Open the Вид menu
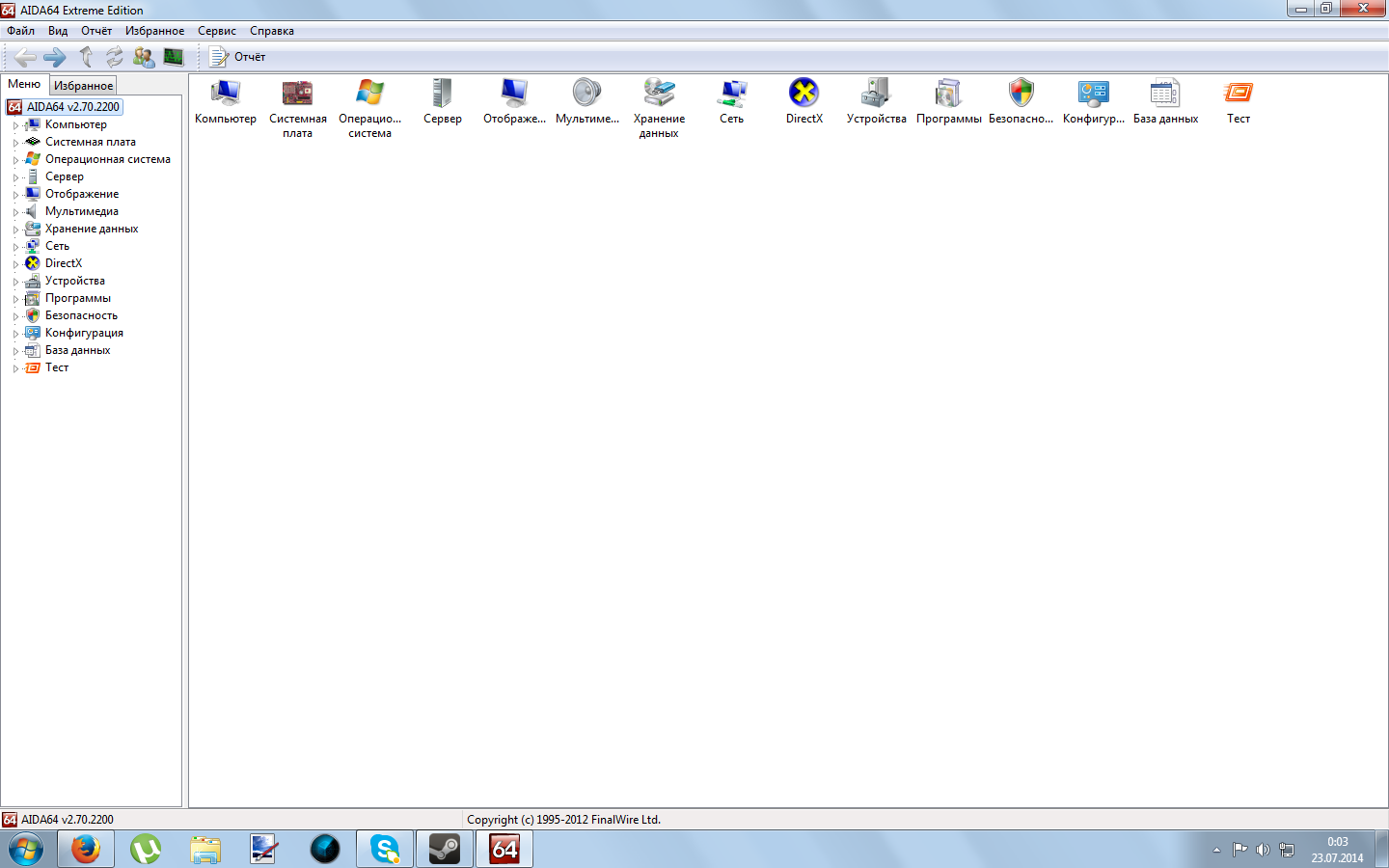Viewport: 1389px width, 868px height. point(58,31)
